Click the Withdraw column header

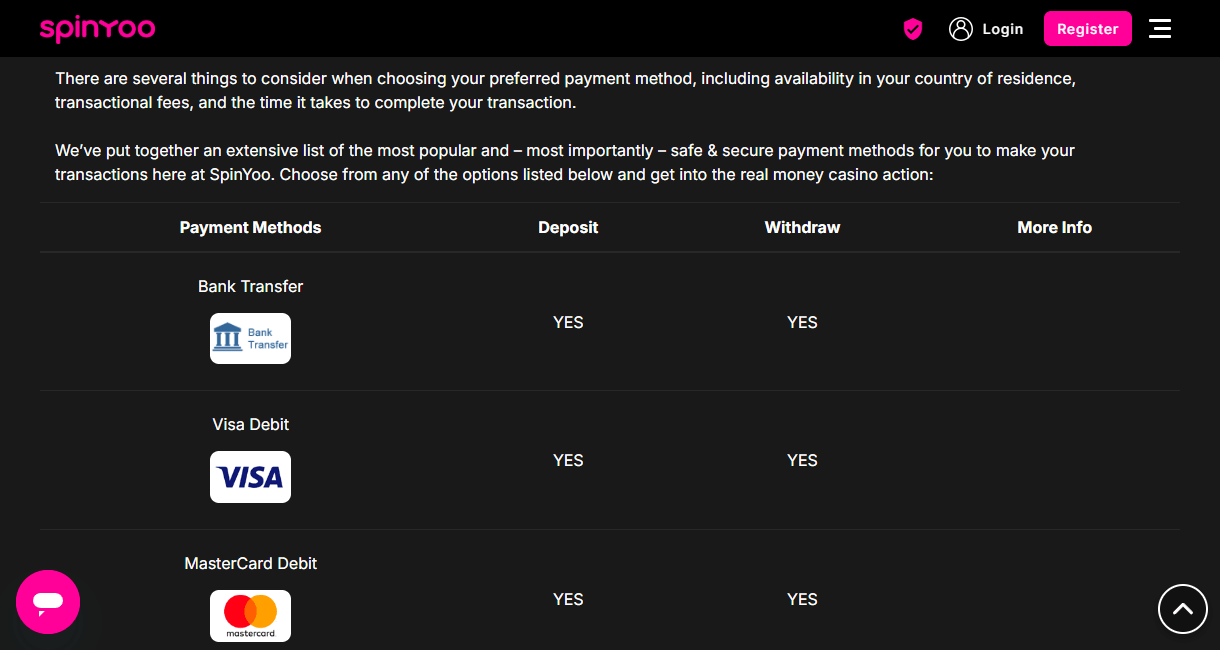[x=802, y=227]
